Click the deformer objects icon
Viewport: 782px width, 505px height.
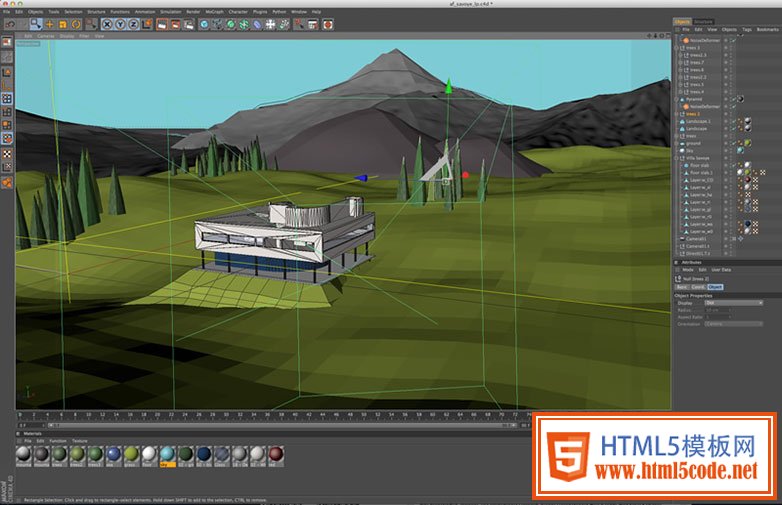[x=257, y=24]
